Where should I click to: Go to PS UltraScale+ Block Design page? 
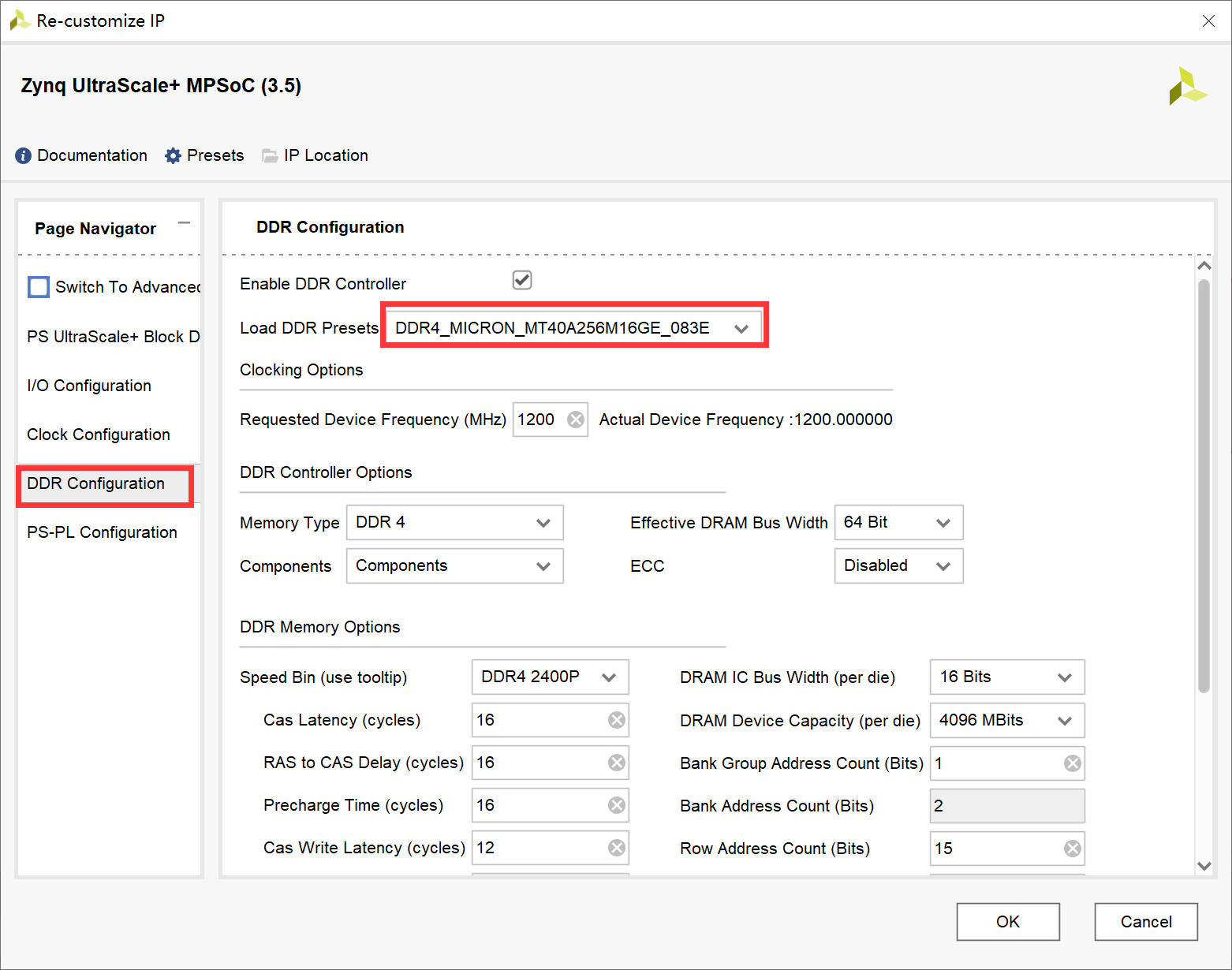click(x=113, y=337)
